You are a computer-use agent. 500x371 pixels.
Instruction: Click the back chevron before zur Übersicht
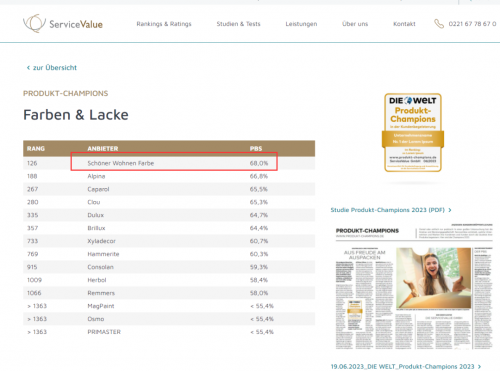[28, 68]
